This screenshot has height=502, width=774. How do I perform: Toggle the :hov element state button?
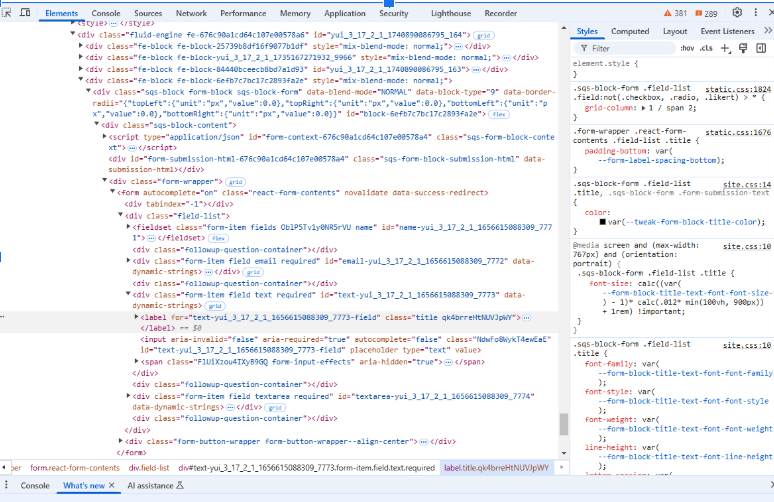[x=687, y=48]
